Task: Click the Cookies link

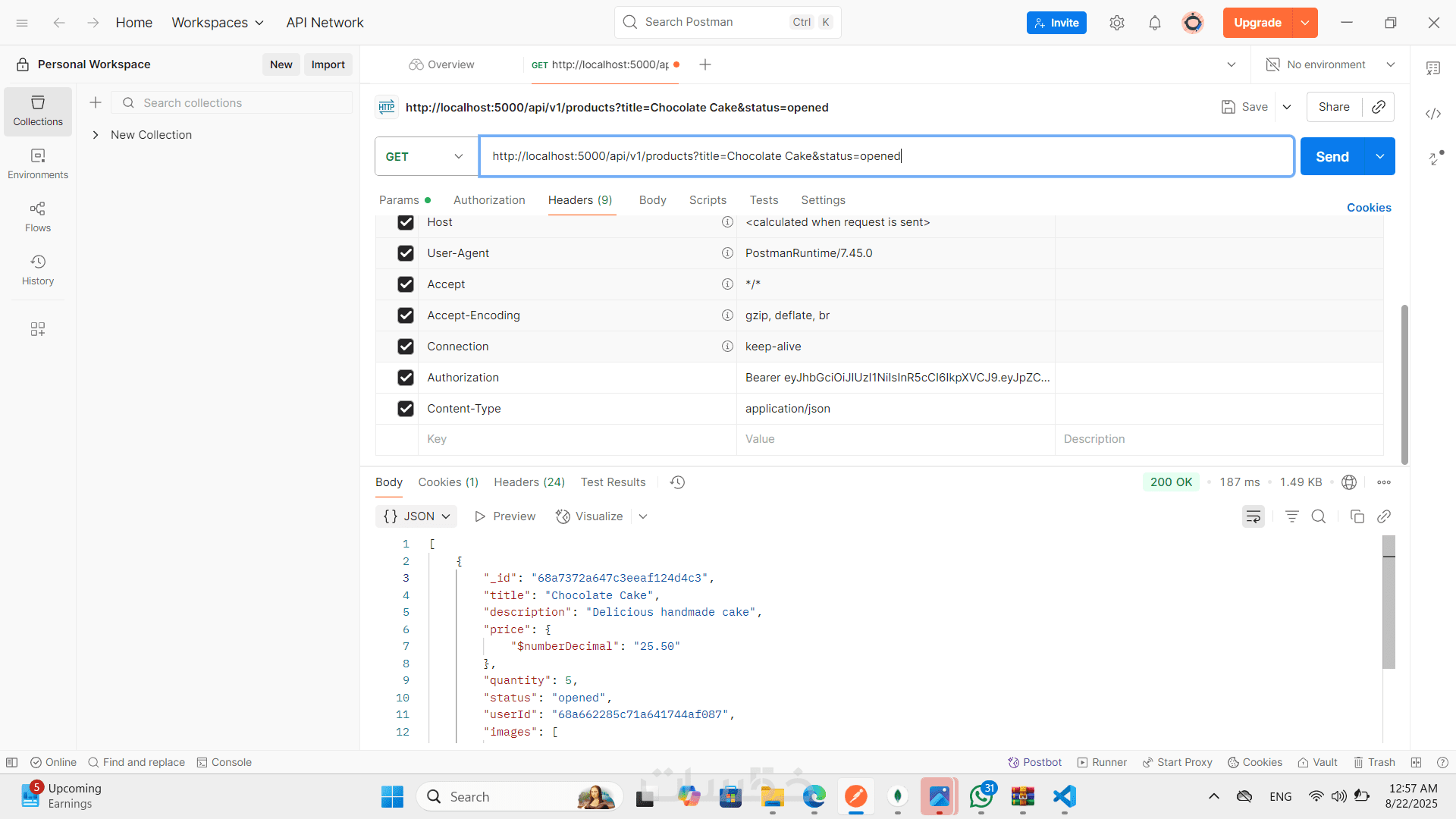Action: [x=1368, y=208]
